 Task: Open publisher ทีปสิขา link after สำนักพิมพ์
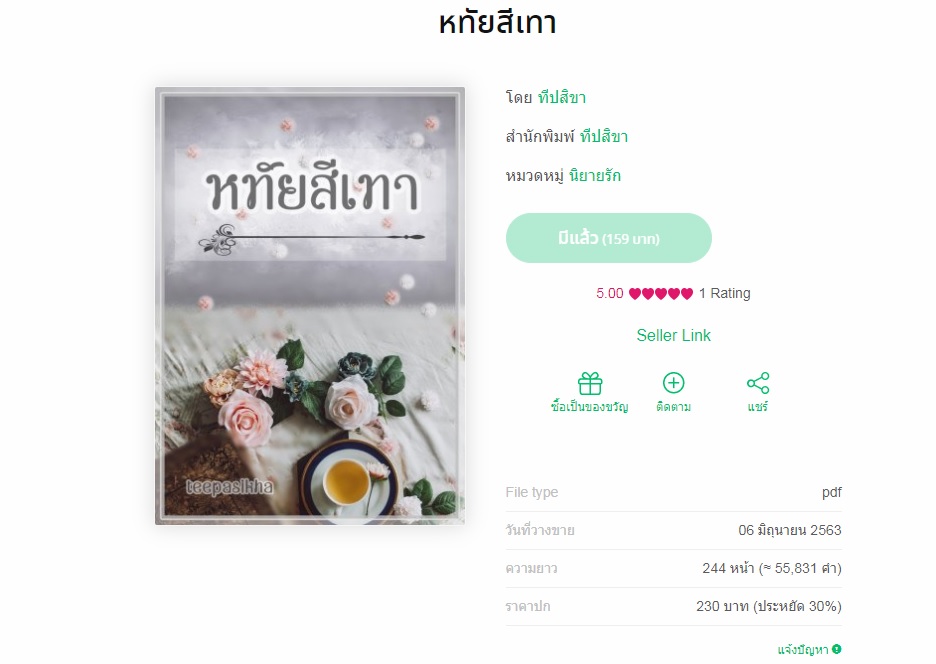pos(604,137)
